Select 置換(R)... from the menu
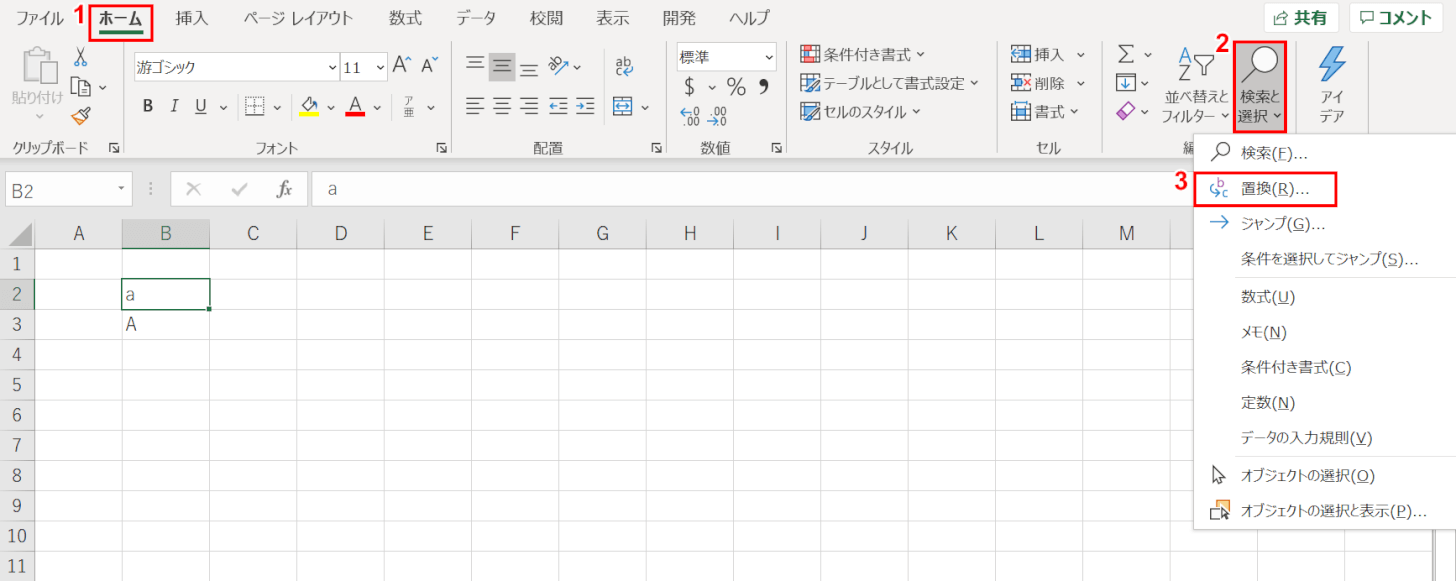The width and height of the screenshot is (1456, 581). (x=1274, y=188)
